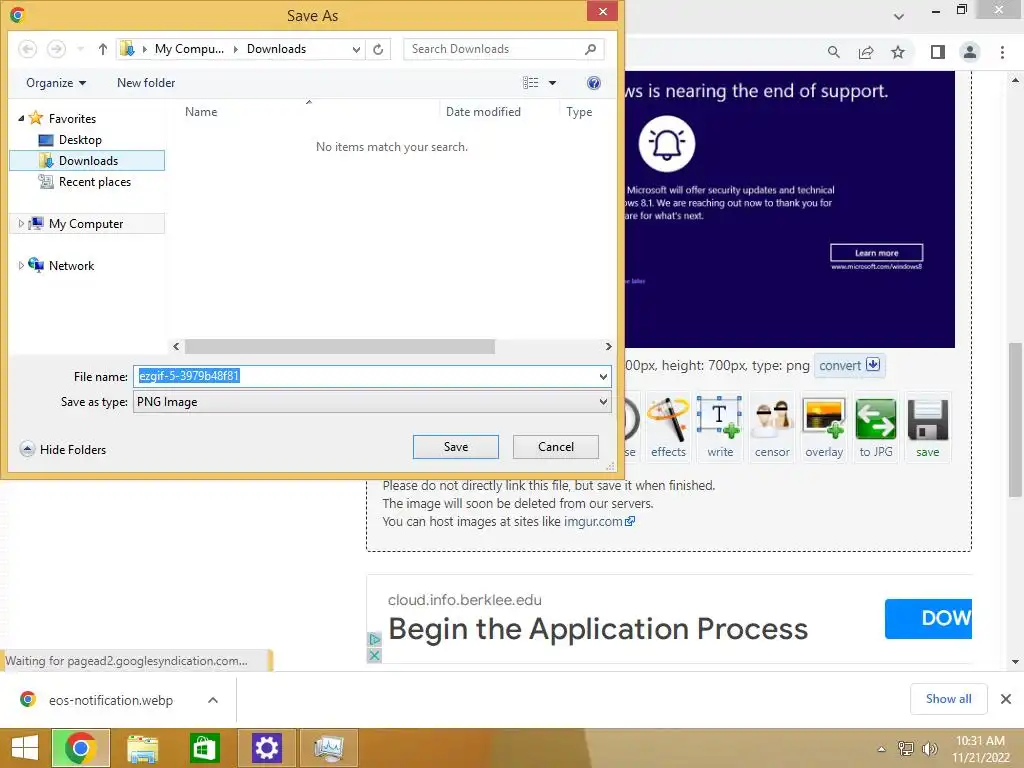Change view layout using the view icon
Viewport: 1024px width, 768px height.
530,83
